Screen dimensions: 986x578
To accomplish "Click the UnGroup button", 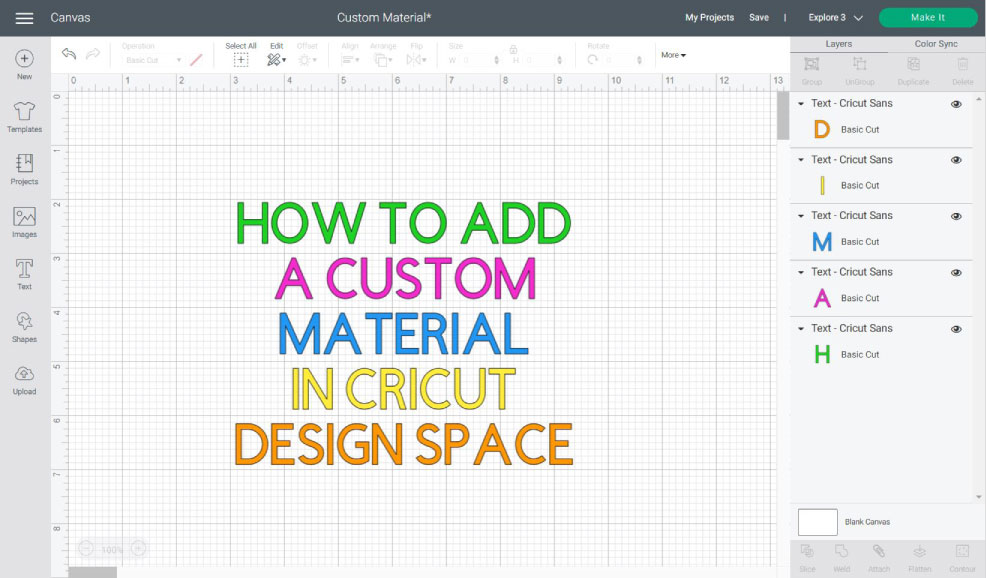I will pos(860,70).
